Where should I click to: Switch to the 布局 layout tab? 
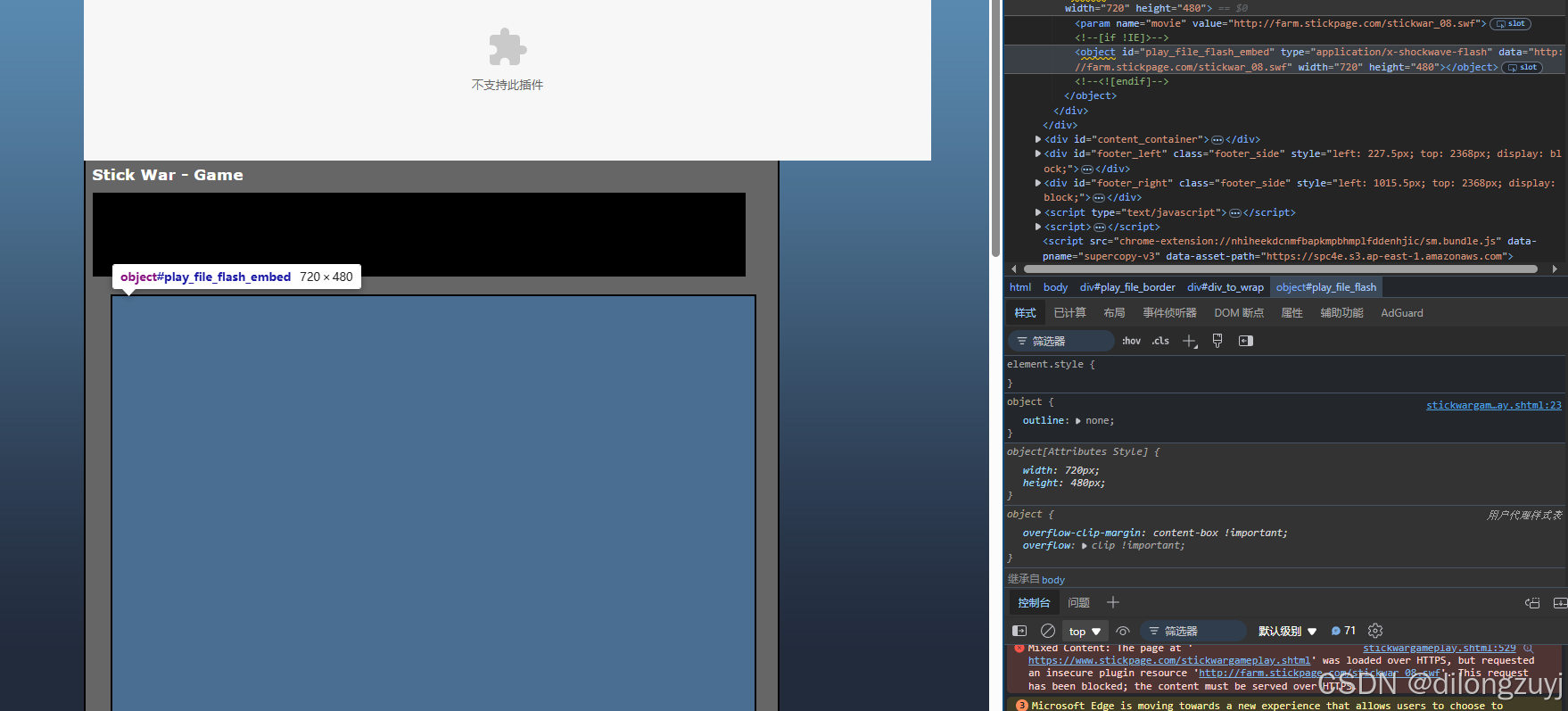click(x=1114, y=313)
